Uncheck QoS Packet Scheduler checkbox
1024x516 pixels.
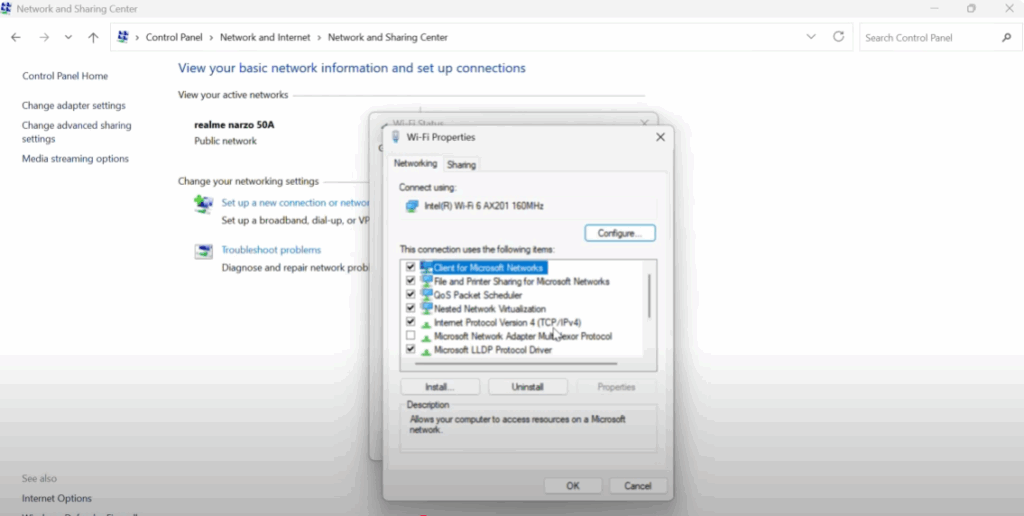(x=410, y=295)
